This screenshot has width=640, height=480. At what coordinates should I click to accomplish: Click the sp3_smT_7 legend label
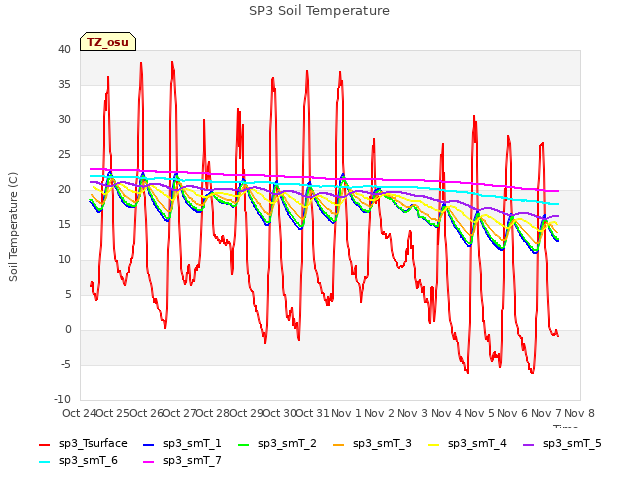[x=192, y=461]
